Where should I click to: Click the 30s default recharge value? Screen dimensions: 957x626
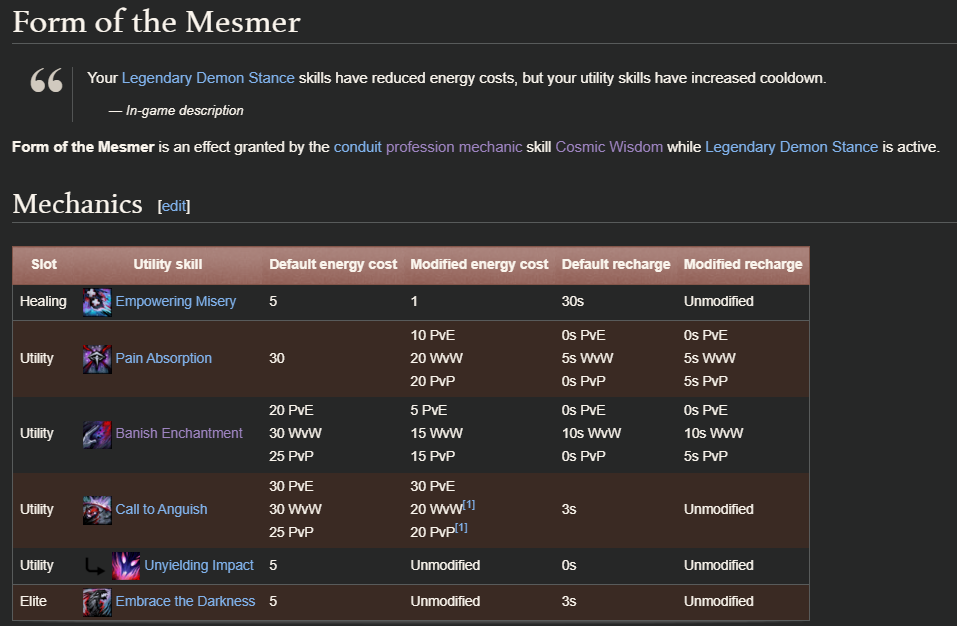pyautogui.click(x=573, y=301)
